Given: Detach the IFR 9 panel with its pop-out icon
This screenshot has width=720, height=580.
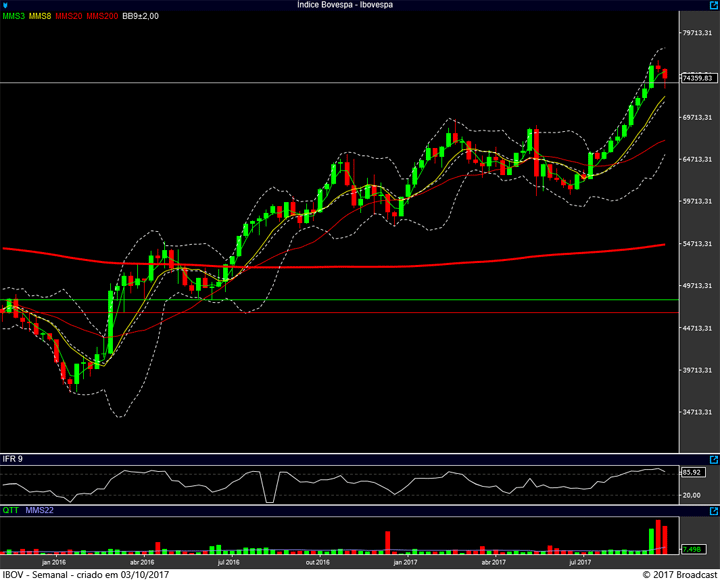Looking at the screenshot, I should click(x=712, y=459).
